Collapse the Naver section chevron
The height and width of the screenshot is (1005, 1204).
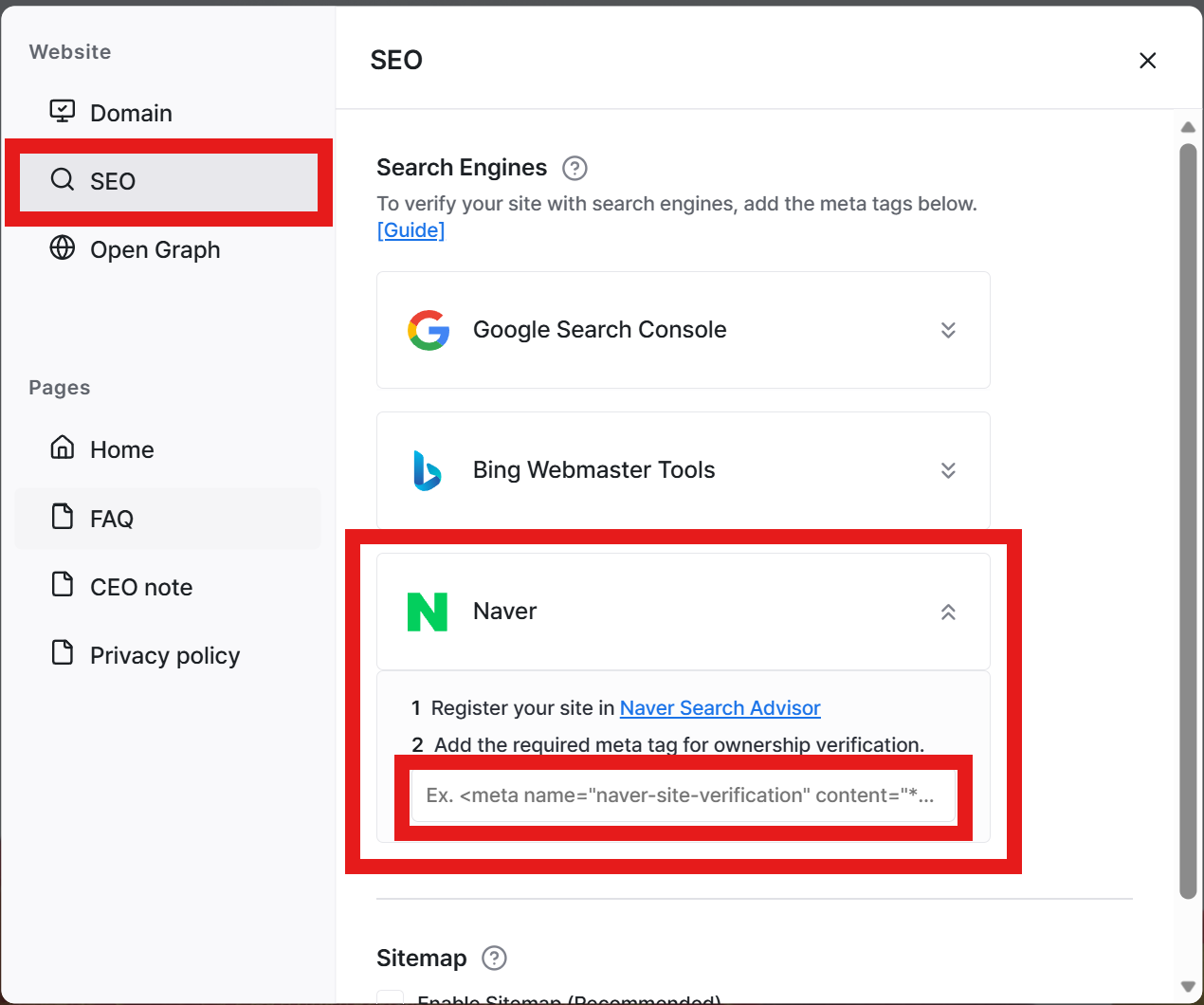(x=948, y=612)
